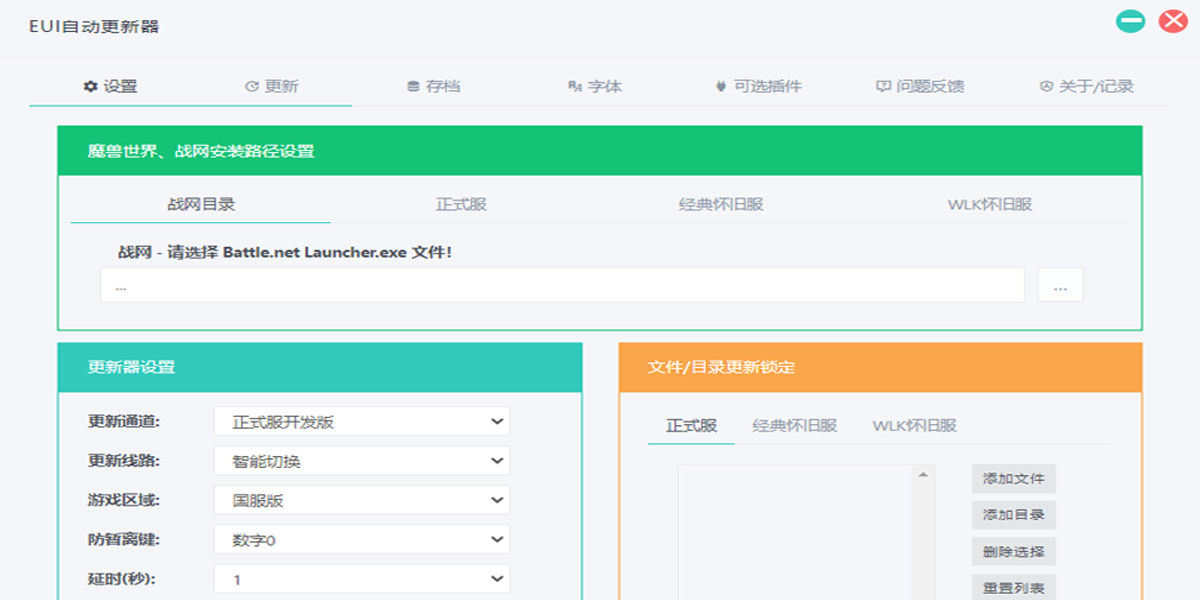Image resolution: width=1200 pixels, height=600 pixels.
Task: Open the 更新线路 dropdown
Action: pyautogui.click(x=362, y=461)
